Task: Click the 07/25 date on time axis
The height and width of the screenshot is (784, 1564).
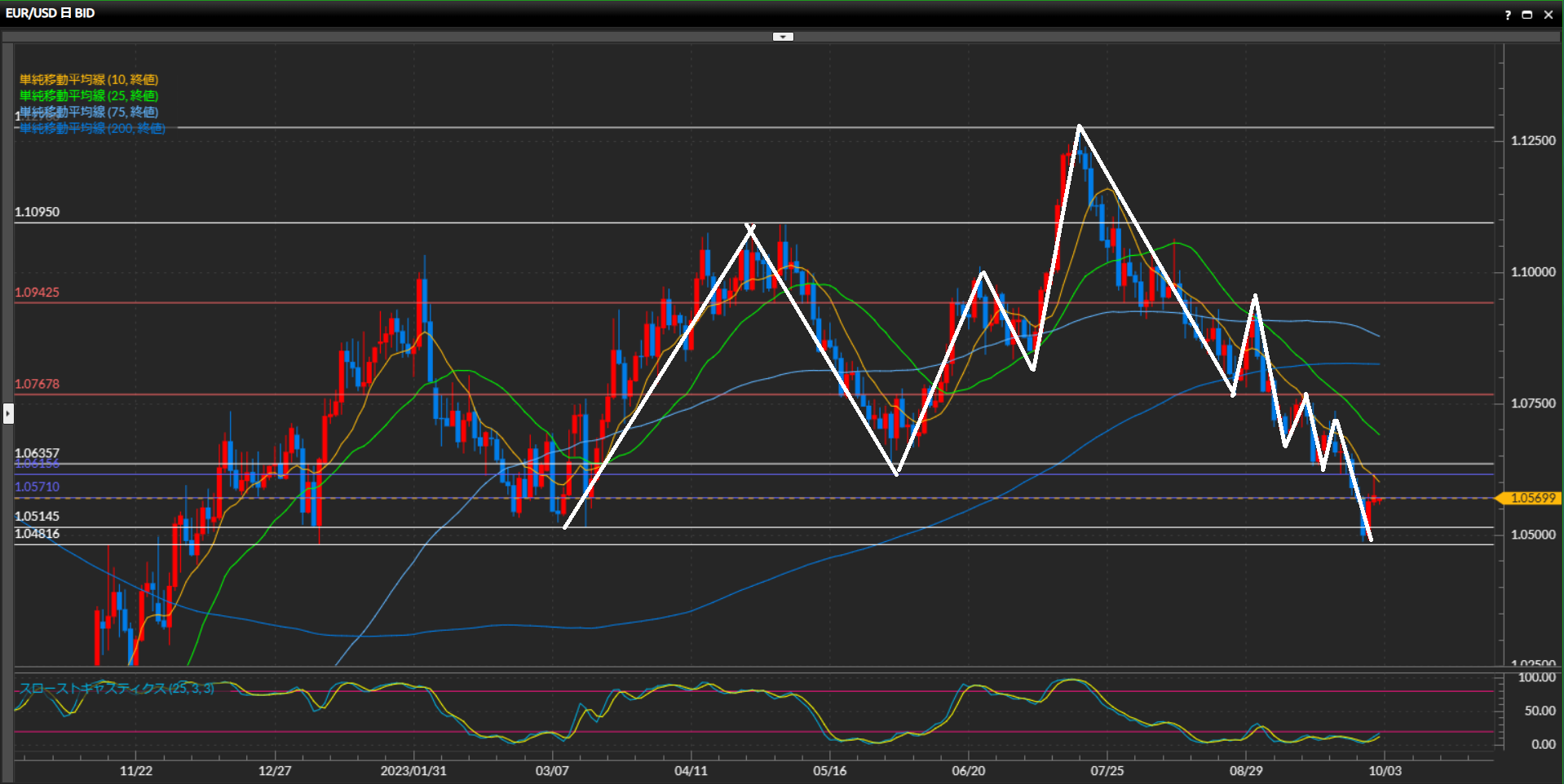Action: (x=1107, y=771)
